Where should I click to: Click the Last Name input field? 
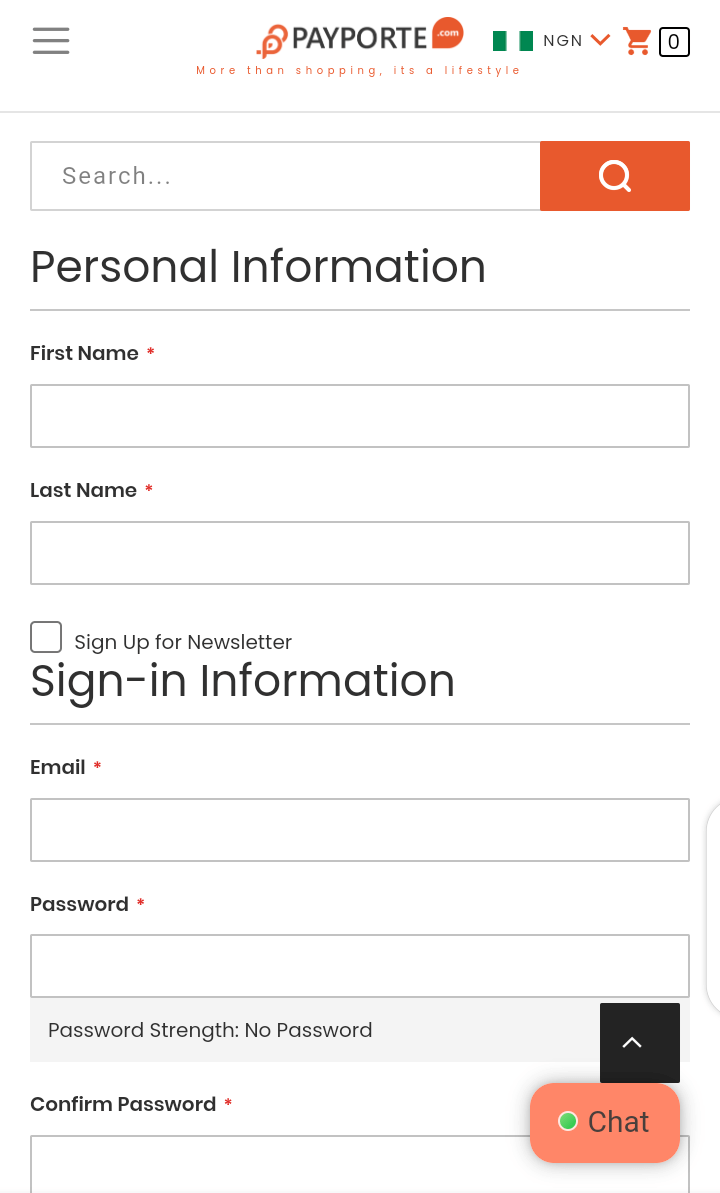360,553
